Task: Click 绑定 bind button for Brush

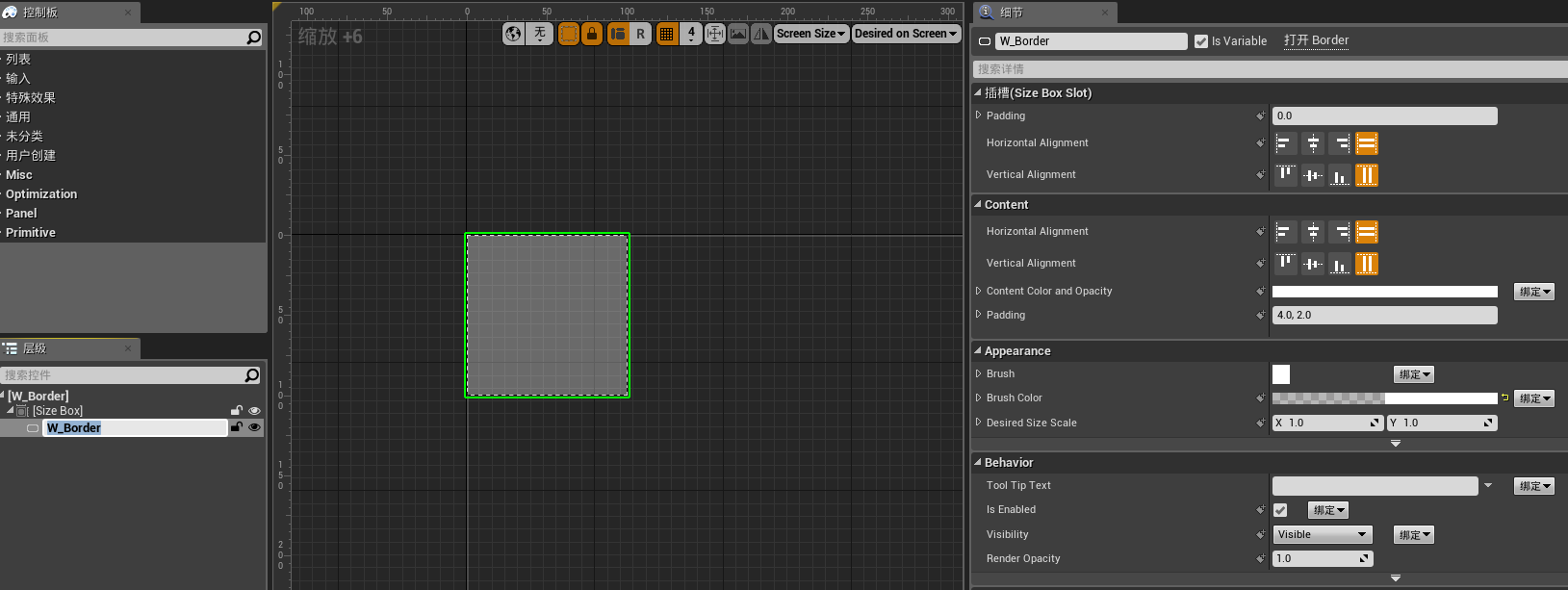Action: 1414,374
